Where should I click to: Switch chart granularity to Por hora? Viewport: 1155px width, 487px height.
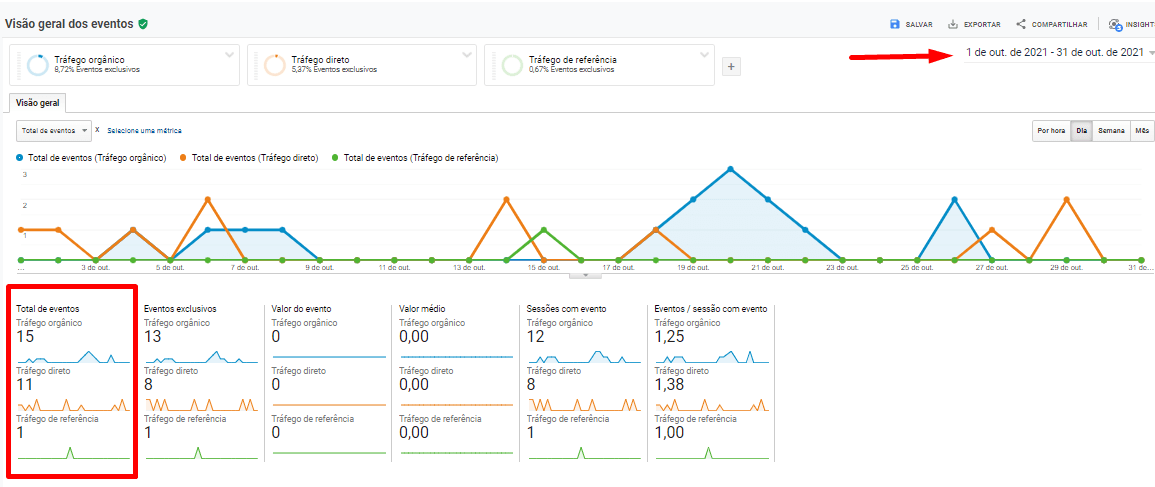(1050, 131)
